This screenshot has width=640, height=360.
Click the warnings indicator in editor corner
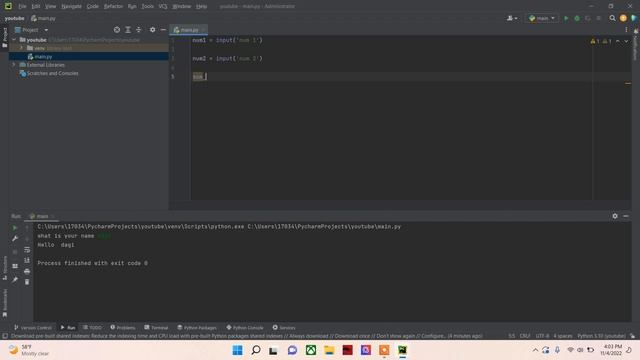click(x=601, y=41)
